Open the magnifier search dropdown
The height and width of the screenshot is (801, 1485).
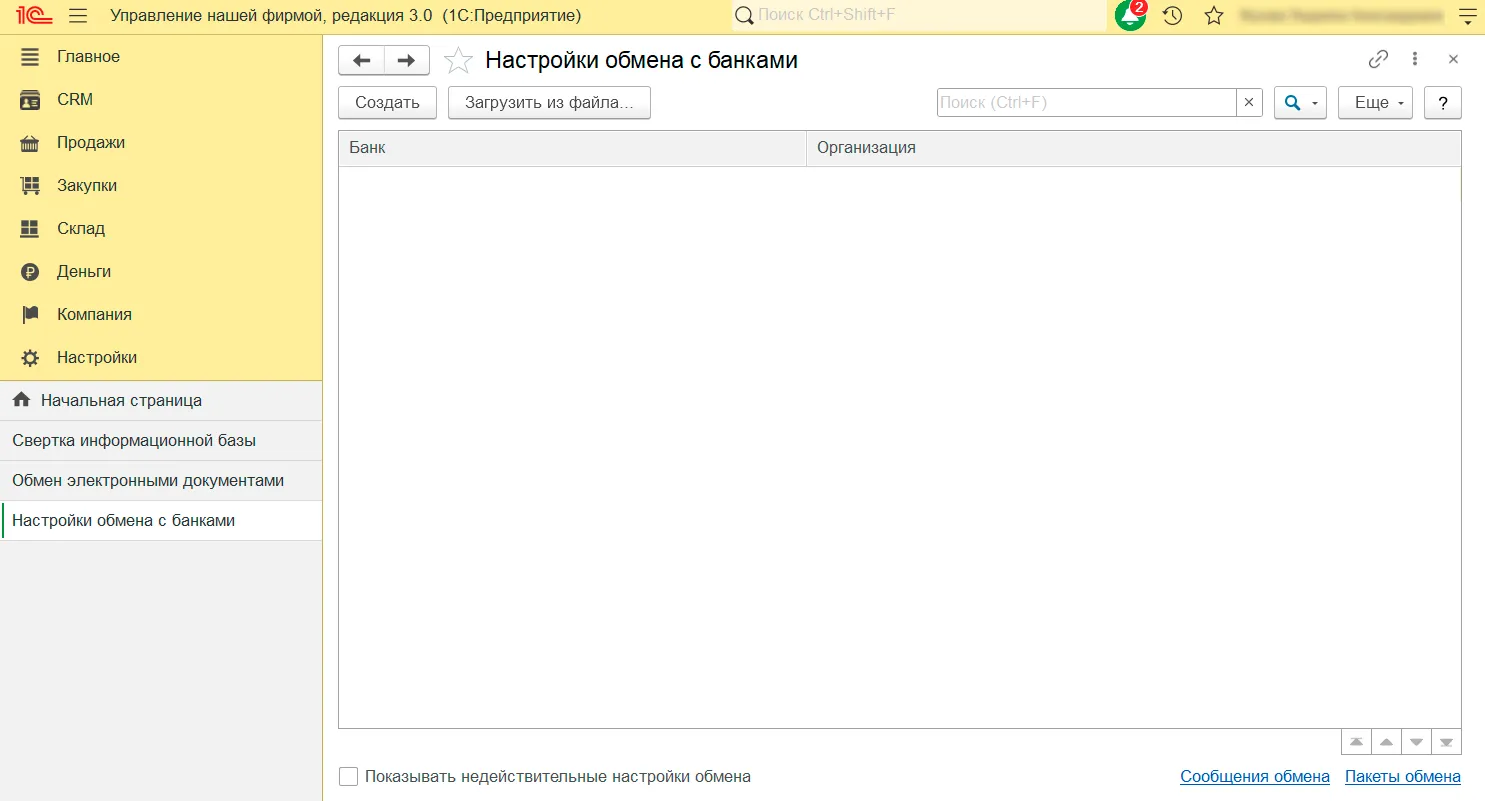pyautogui.click(x=1300, y=103)
